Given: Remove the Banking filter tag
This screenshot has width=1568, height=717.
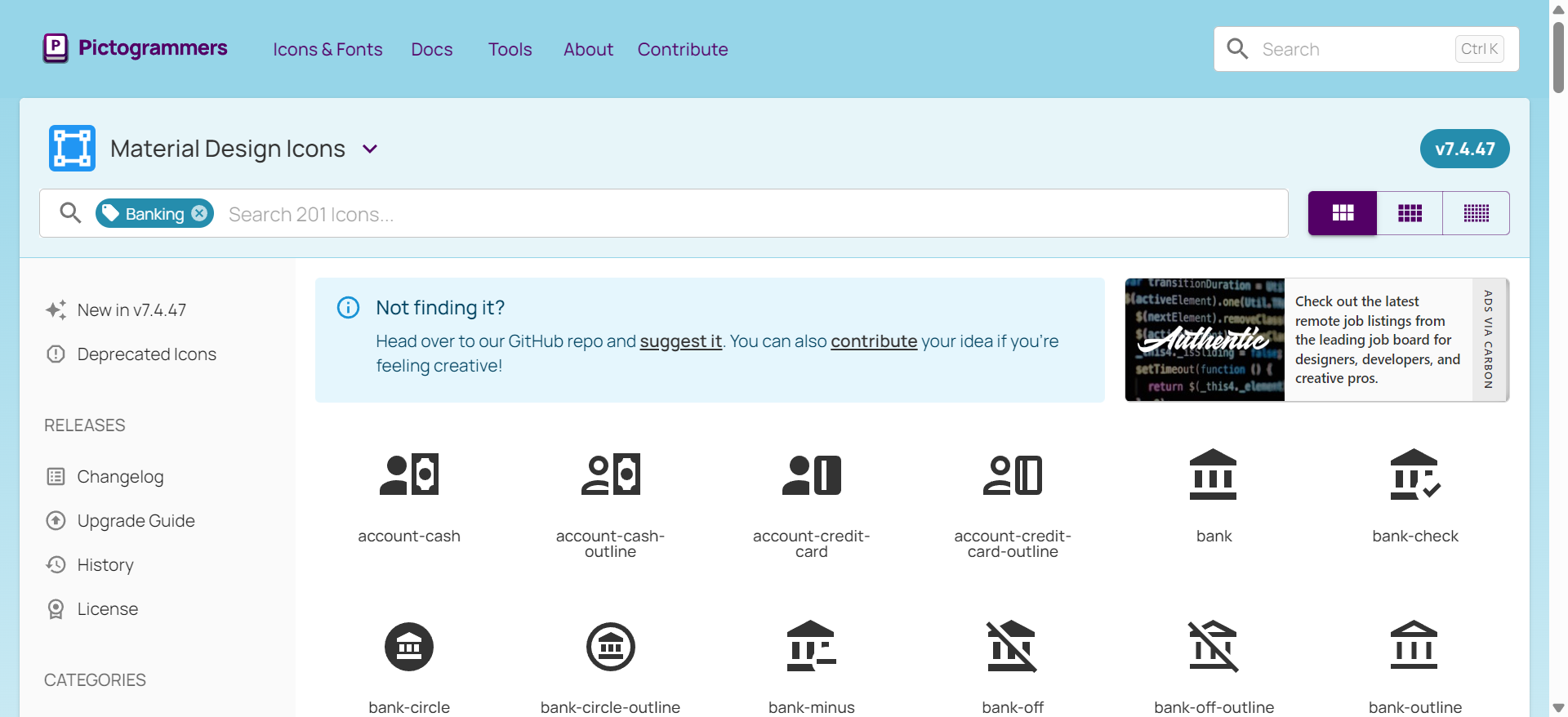Looking at the screenshot, I should click(199, 213).
